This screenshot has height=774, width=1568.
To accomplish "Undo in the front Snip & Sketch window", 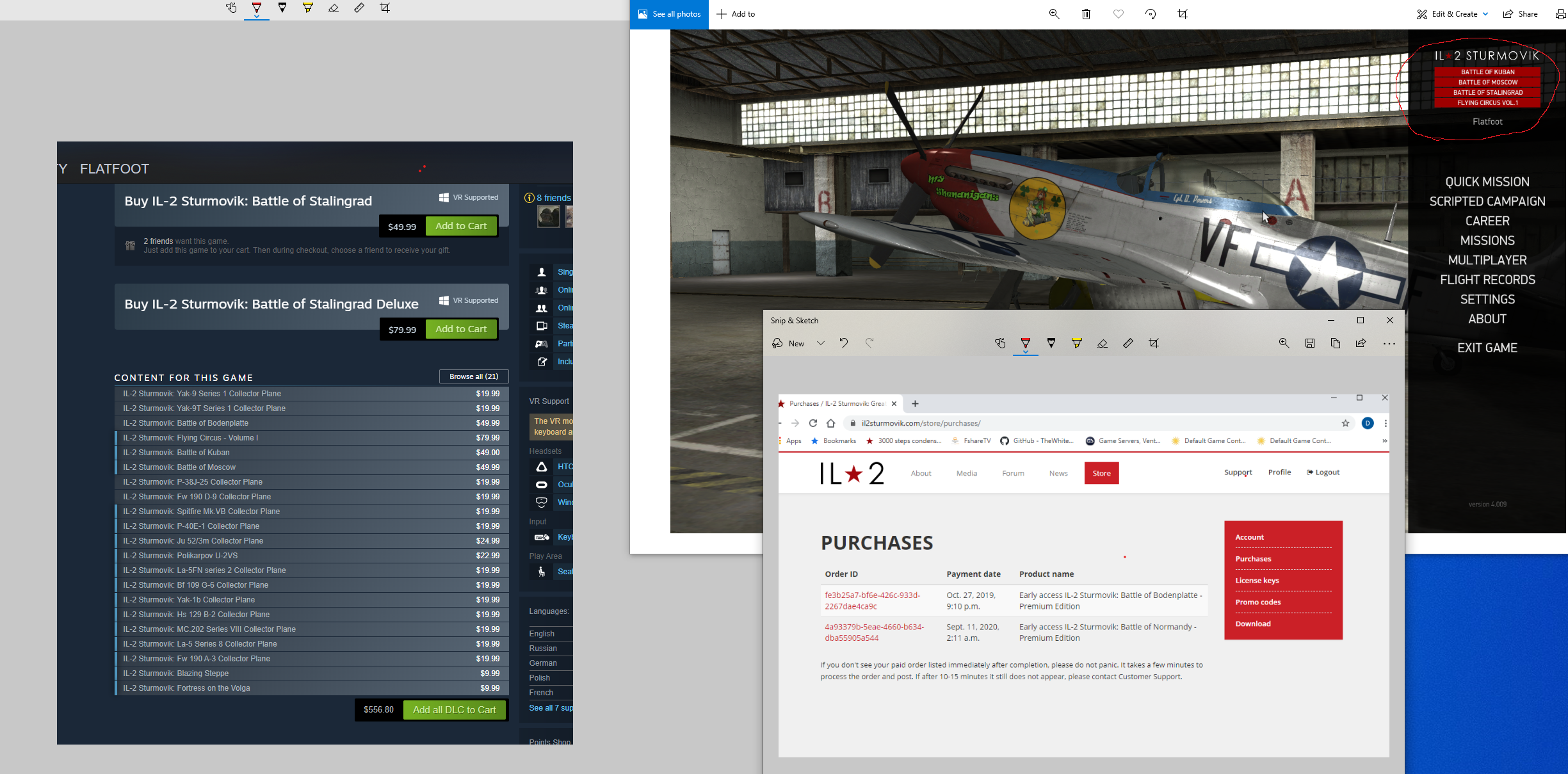I will pyautogui.click(x=844, y=343).
